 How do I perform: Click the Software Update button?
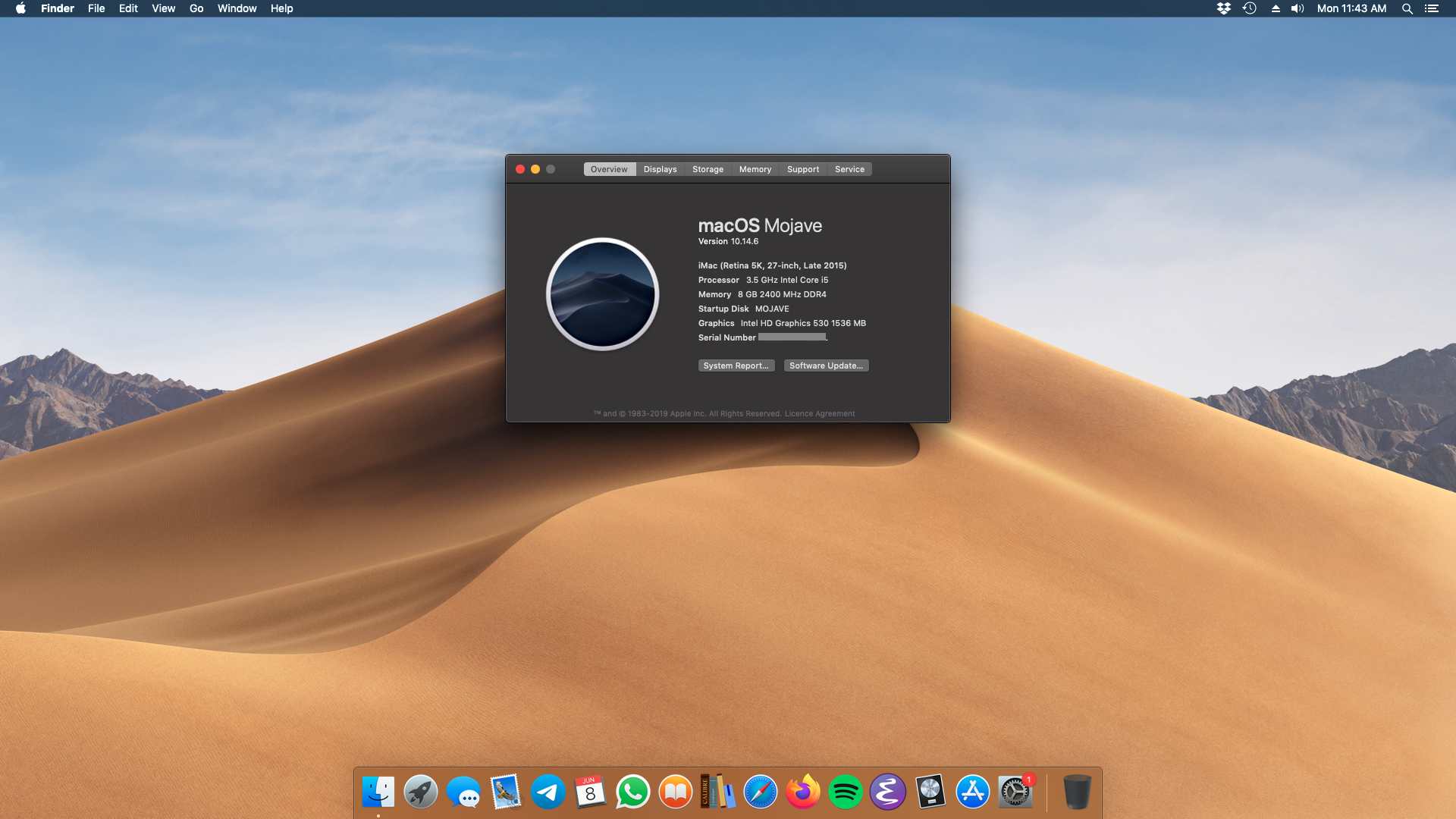(x=826, y=366)
